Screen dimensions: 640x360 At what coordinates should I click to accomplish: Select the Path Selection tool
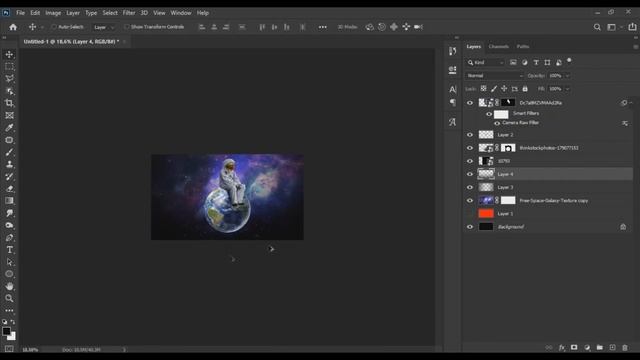tap(9, 262)
